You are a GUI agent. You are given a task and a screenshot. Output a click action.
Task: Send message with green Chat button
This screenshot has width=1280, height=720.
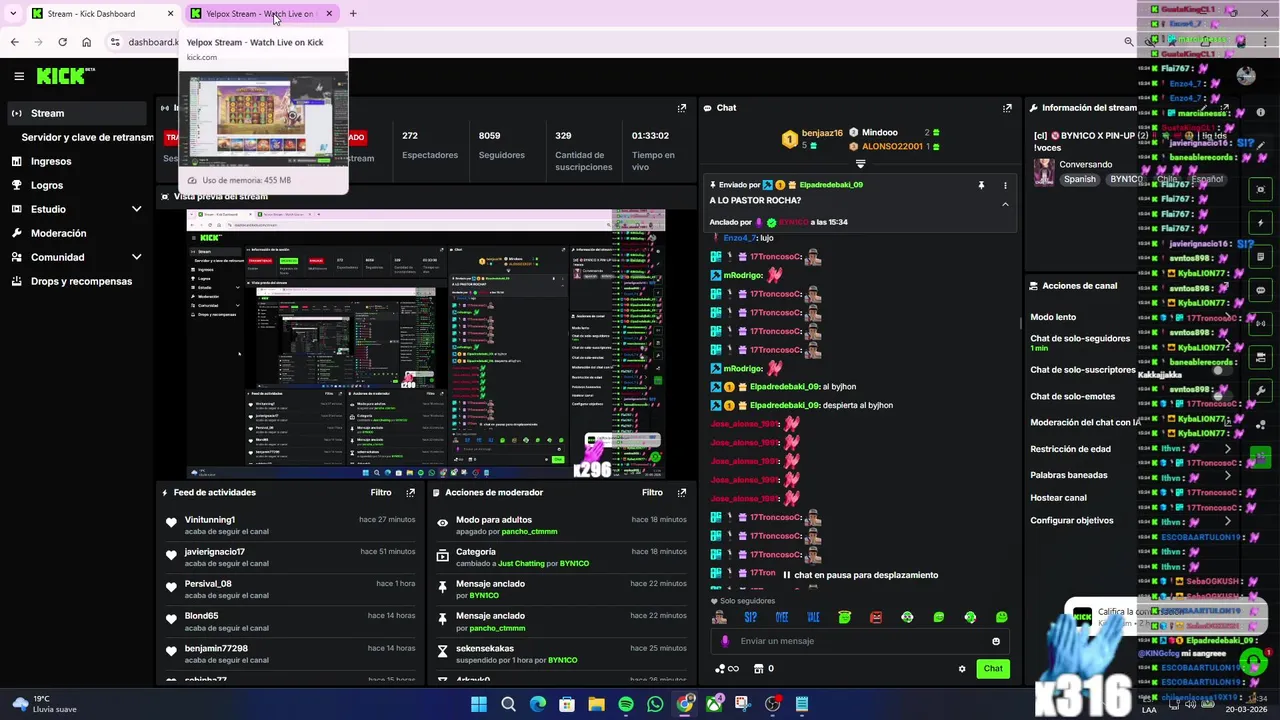[993, 669]
